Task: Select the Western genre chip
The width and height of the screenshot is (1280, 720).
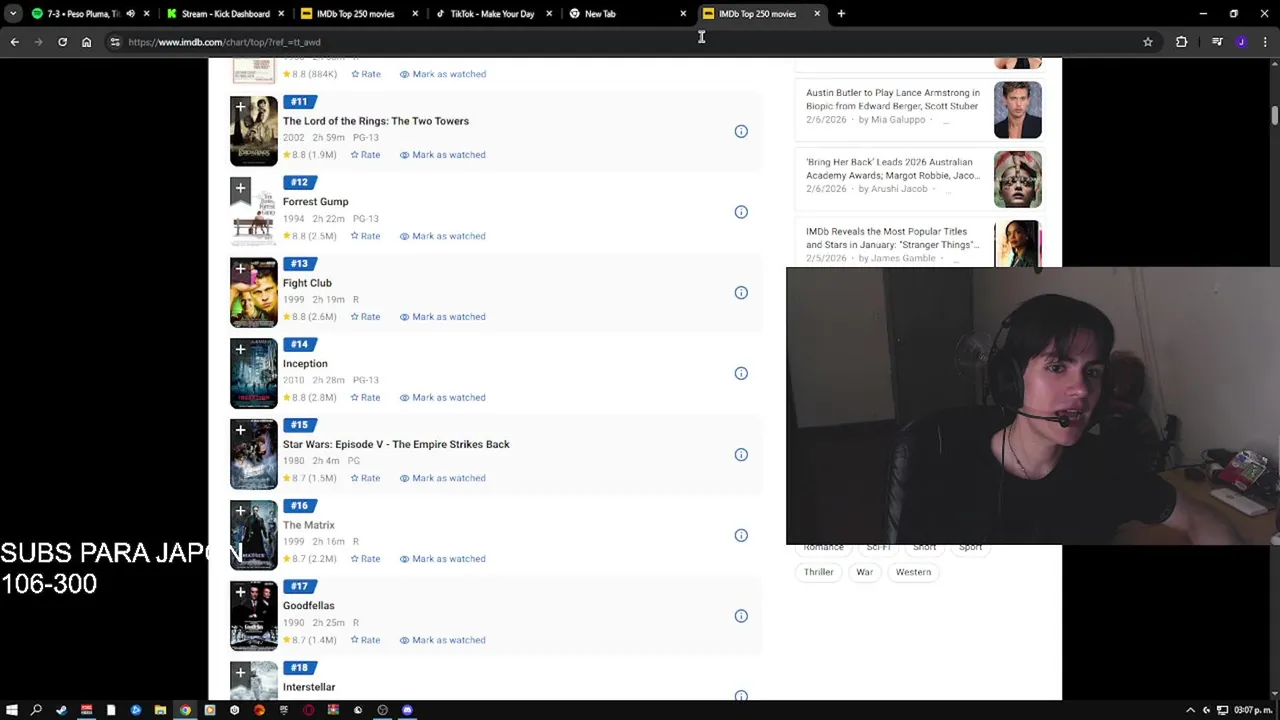Action: click(913, 572)
